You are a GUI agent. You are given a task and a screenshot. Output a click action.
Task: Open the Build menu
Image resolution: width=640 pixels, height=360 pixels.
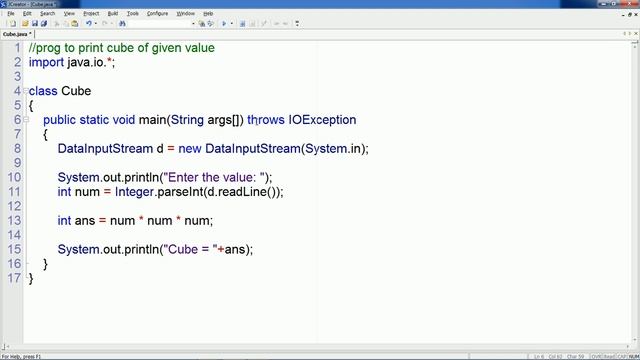coord(113,13)
